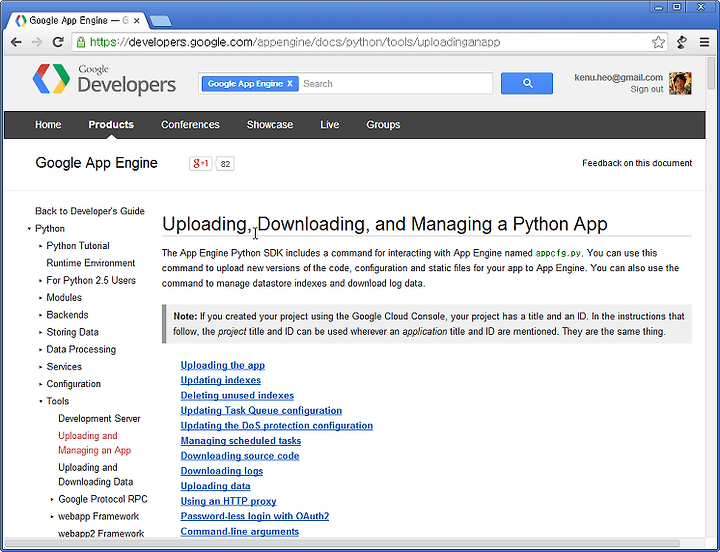Expand the webapp Framework item

click(x=52, y=517)
